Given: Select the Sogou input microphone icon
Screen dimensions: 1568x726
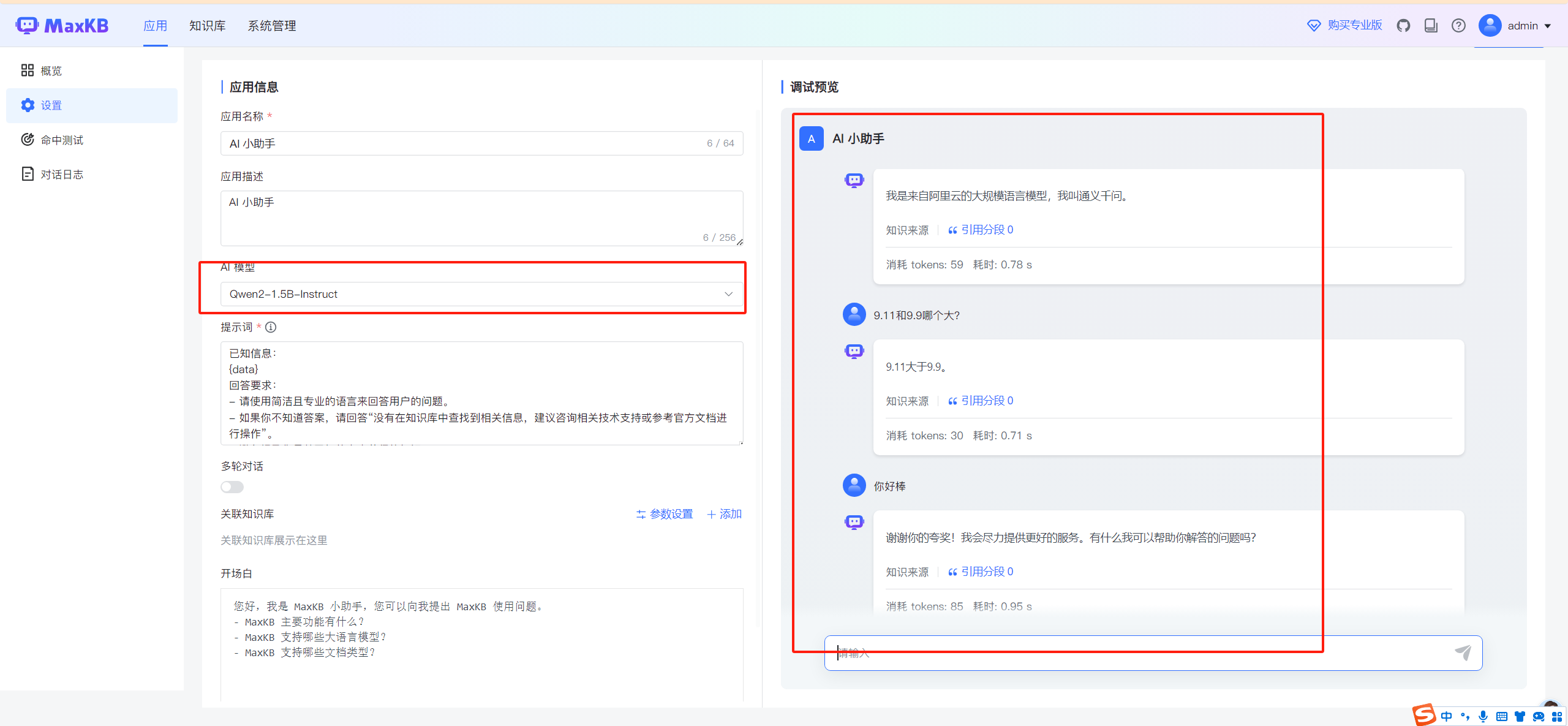Looking at the screenshot, I should pos(1482,716).
